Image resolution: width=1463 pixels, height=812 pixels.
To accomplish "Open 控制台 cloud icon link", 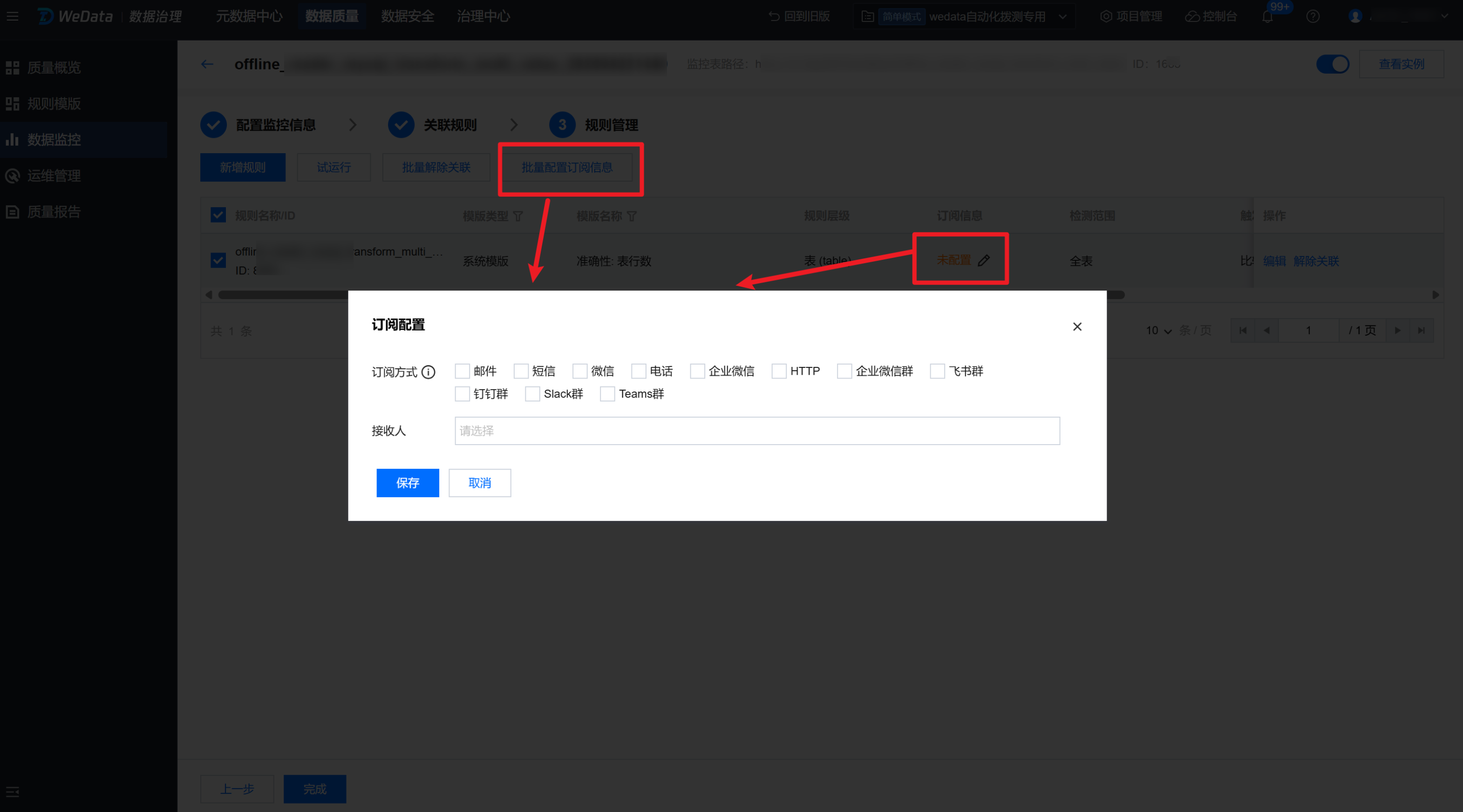I will tap(1211, 16).
